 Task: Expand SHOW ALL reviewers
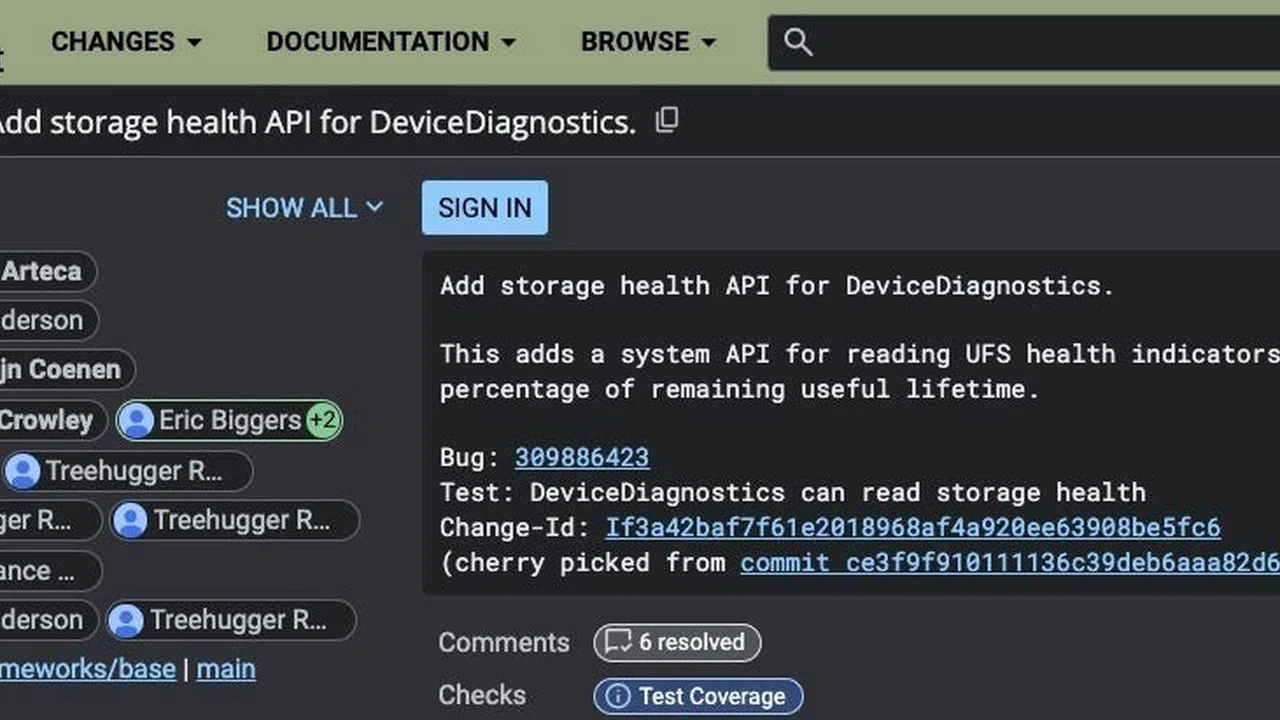304,208
